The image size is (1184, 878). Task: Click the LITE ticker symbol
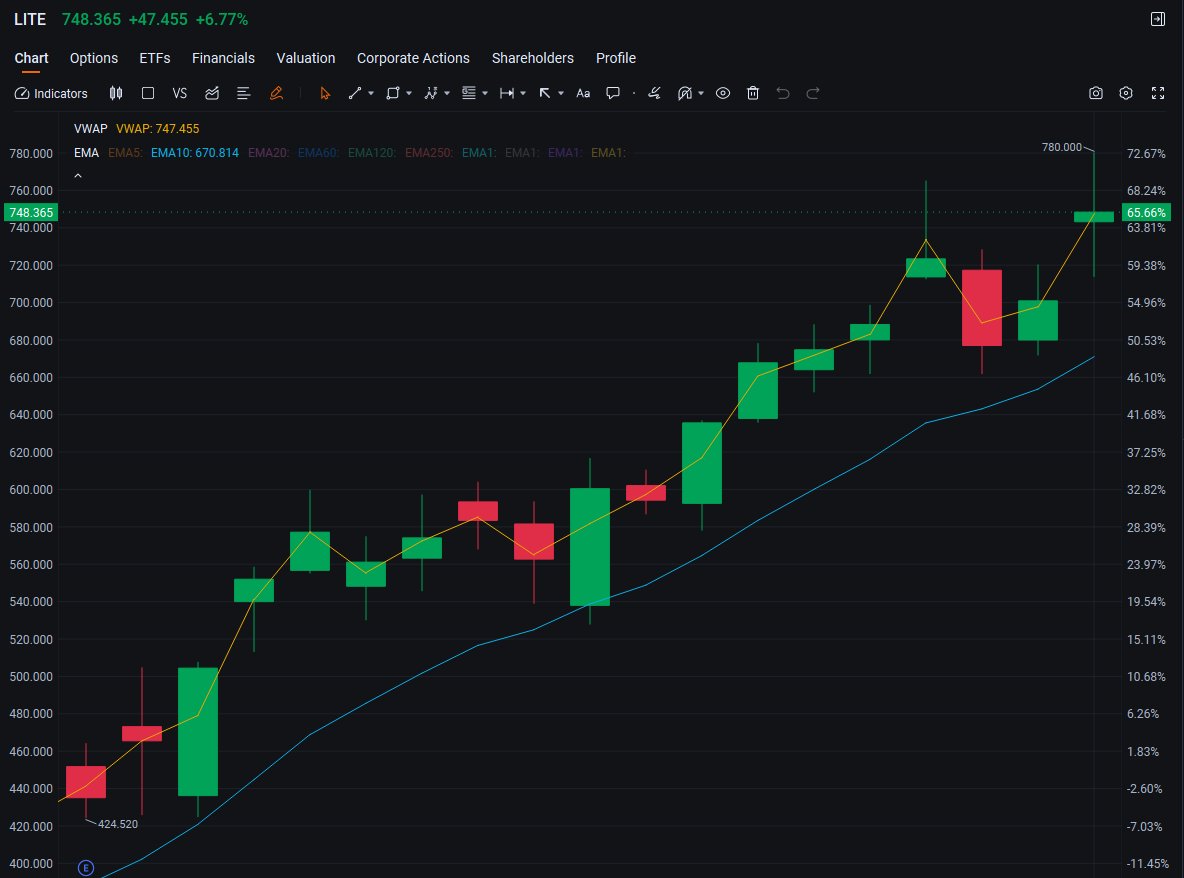tap(30, 20)
